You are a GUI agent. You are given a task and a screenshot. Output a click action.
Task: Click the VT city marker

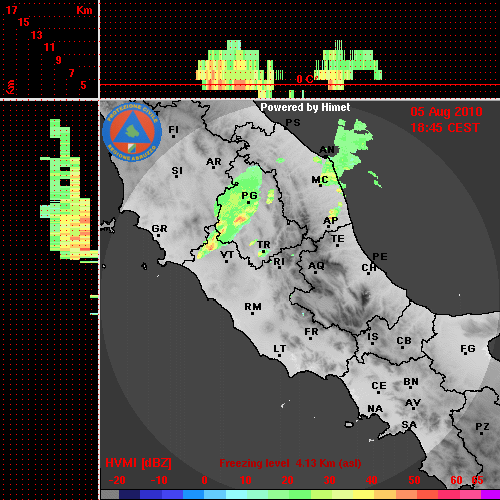tap(227, 261)
